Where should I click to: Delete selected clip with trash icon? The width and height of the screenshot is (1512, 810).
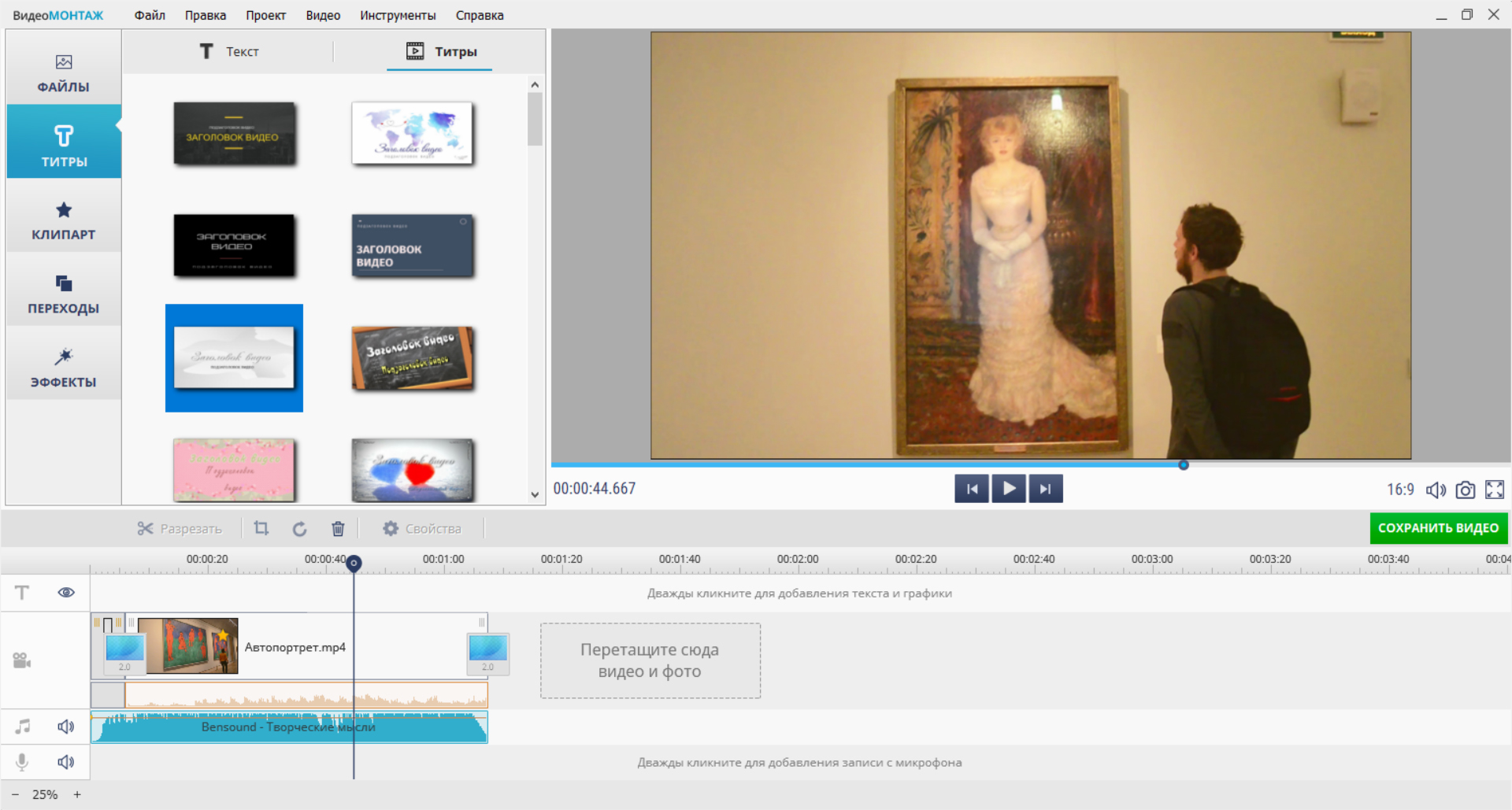click(338, 529)
